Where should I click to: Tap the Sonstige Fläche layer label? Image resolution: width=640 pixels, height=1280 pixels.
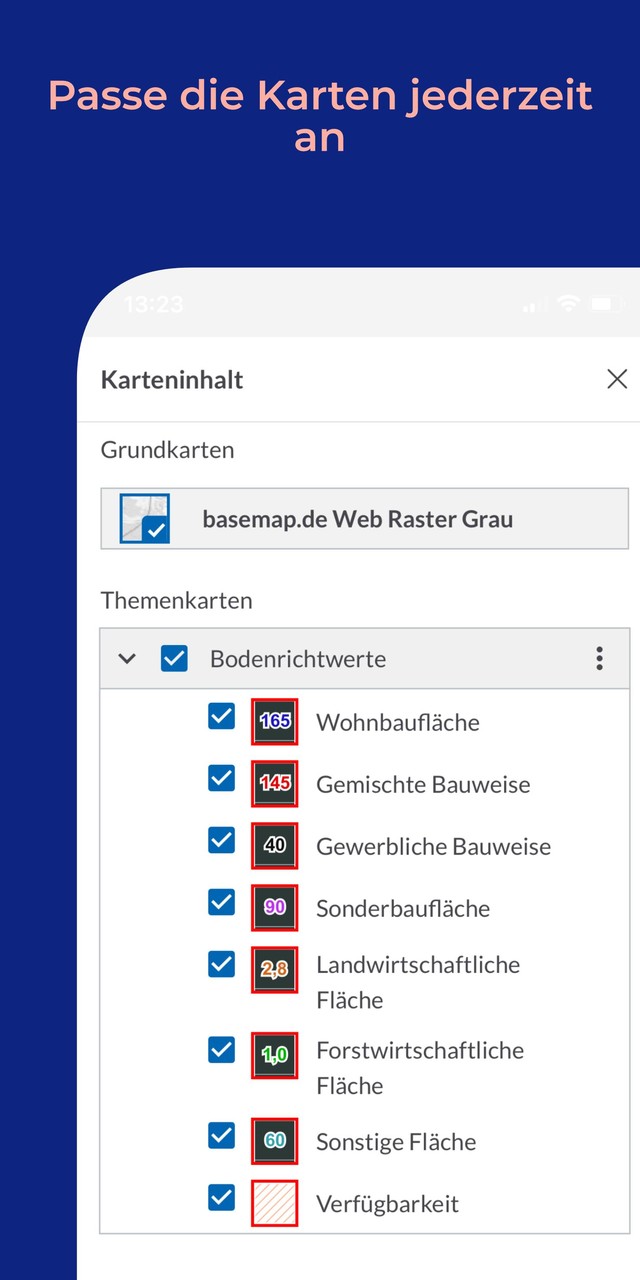click(396, 1142)
